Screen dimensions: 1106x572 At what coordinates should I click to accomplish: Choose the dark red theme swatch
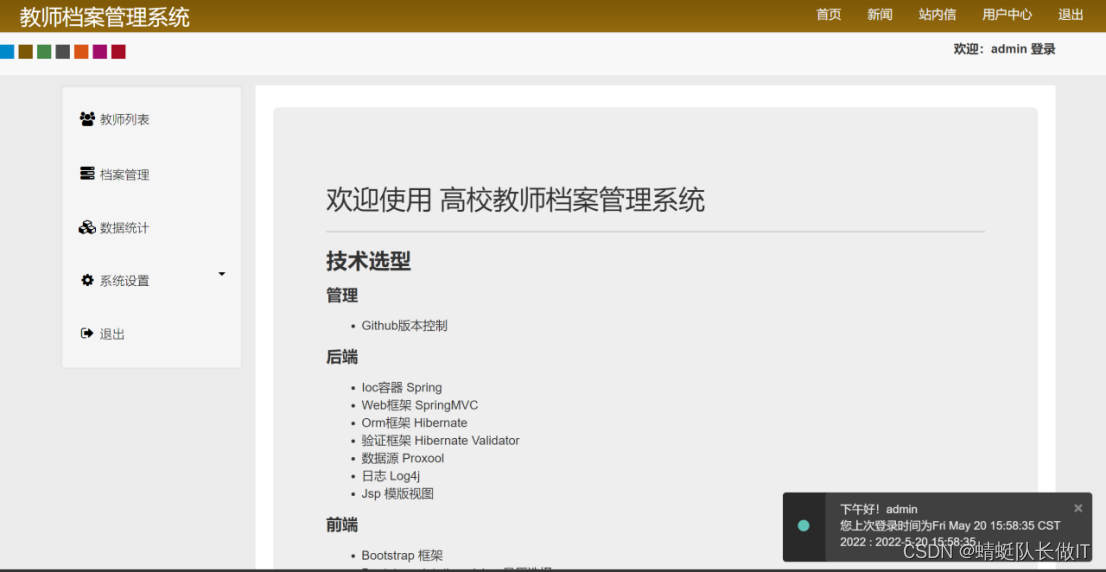118,51
